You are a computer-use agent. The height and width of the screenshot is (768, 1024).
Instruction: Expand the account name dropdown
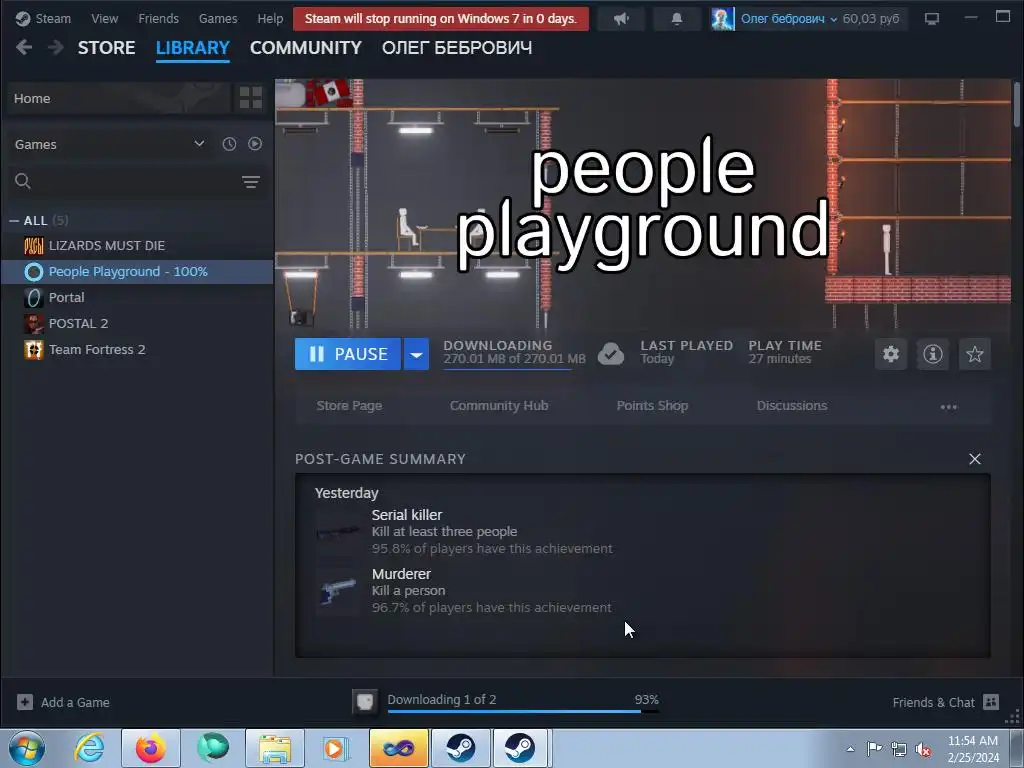point(789,19)
